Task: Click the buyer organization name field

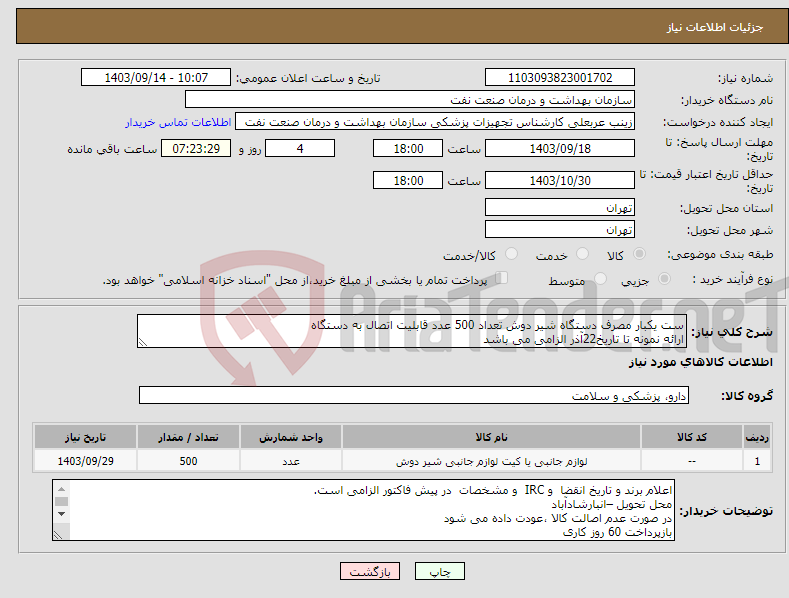Action: (x=410, y=99)
